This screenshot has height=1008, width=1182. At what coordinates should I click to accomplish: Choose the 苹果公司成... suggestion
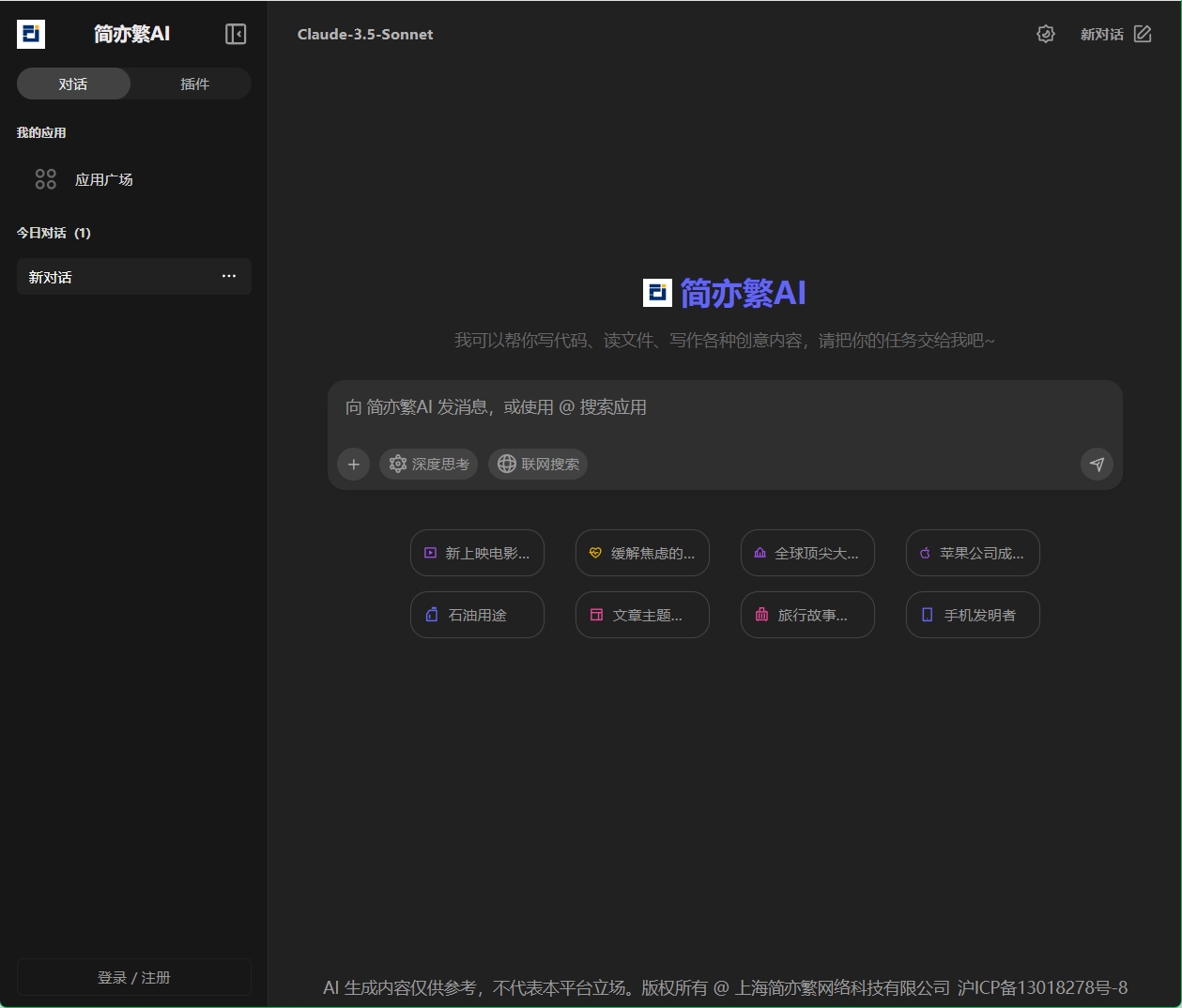click(973, 553)
